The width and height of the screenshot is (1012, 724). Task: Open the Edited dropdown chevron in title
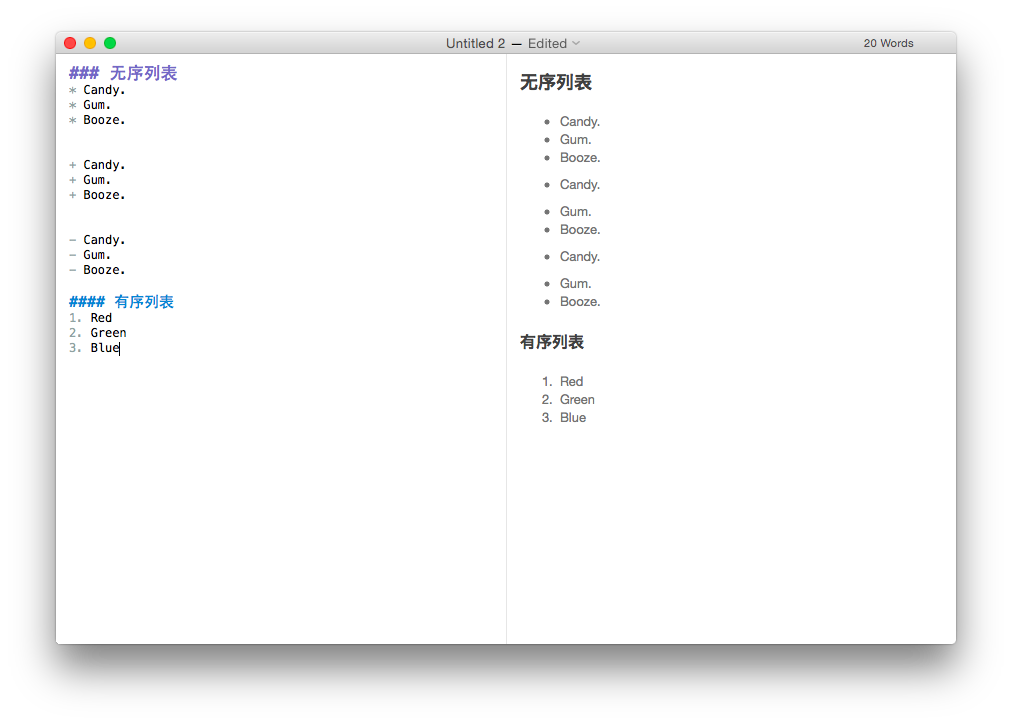coord(576,43)
